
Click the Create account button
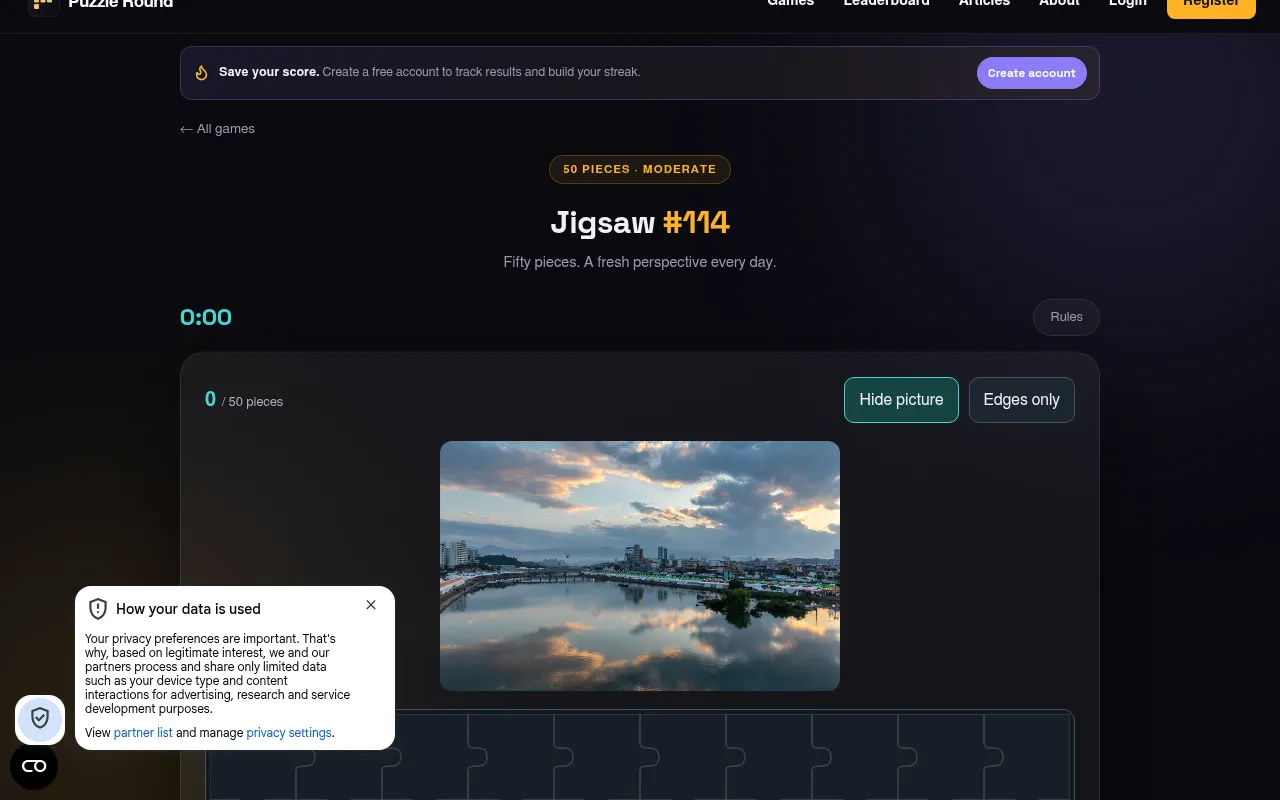[x=1031, y=73]
